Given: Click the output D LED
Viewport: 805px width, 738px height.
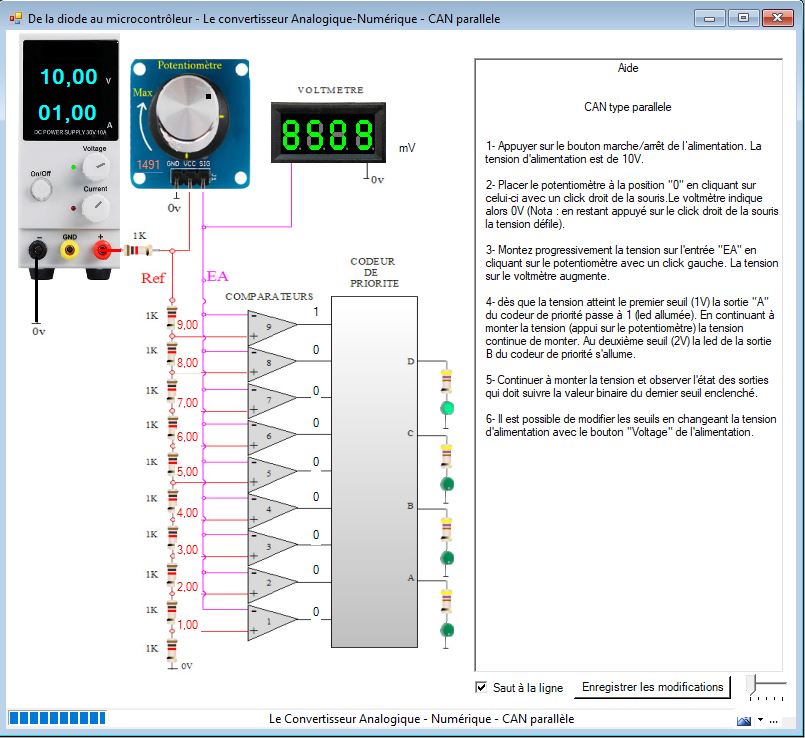Looking at the screenshot, I should (x=447, y=408).
